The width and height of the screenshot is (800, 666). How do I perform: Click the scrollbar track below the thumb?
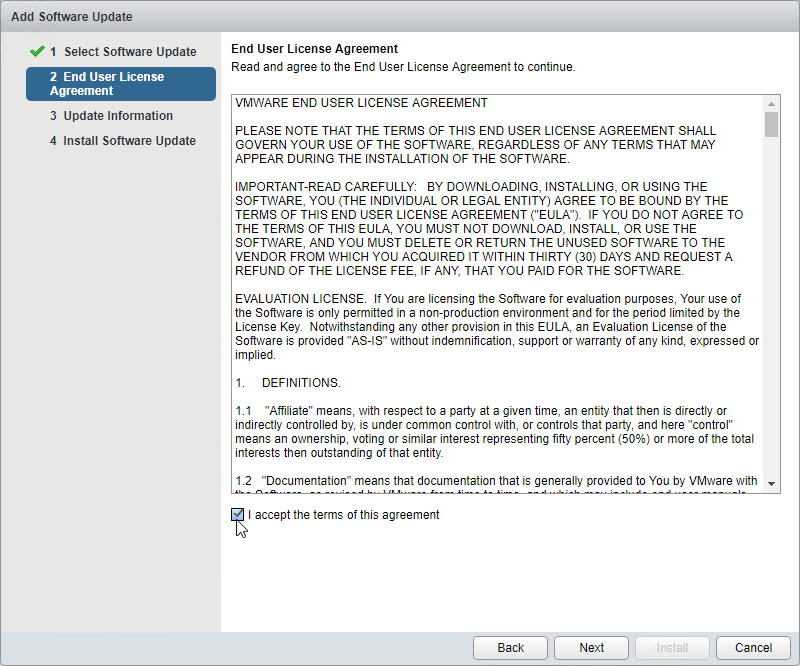click(771, 306)
